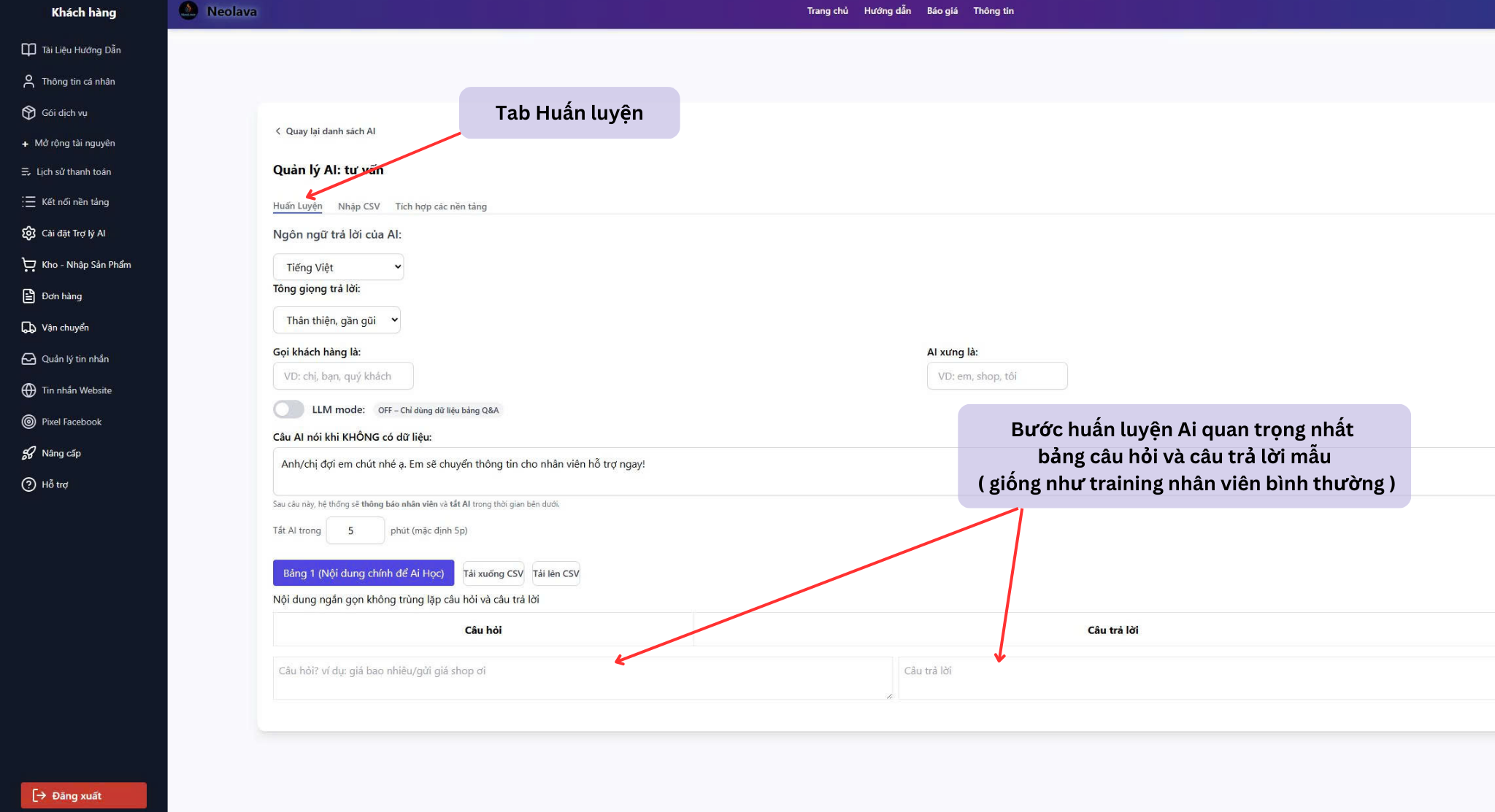Open Tin nhắn Website globe icon
Viewport: 1495px width, 812px height.
pos(28,390)
